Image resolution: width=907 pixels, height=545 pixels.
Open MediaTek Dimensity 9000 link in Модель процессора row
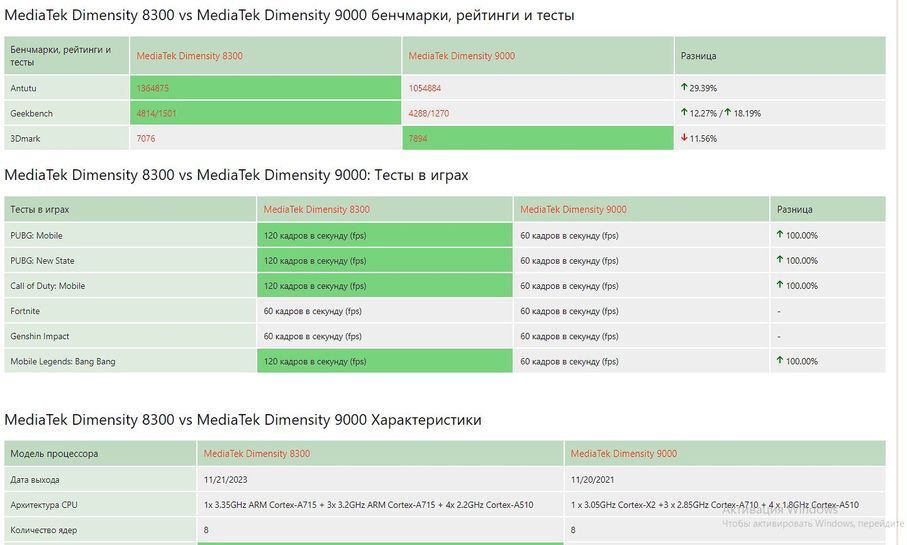[624, 454]
